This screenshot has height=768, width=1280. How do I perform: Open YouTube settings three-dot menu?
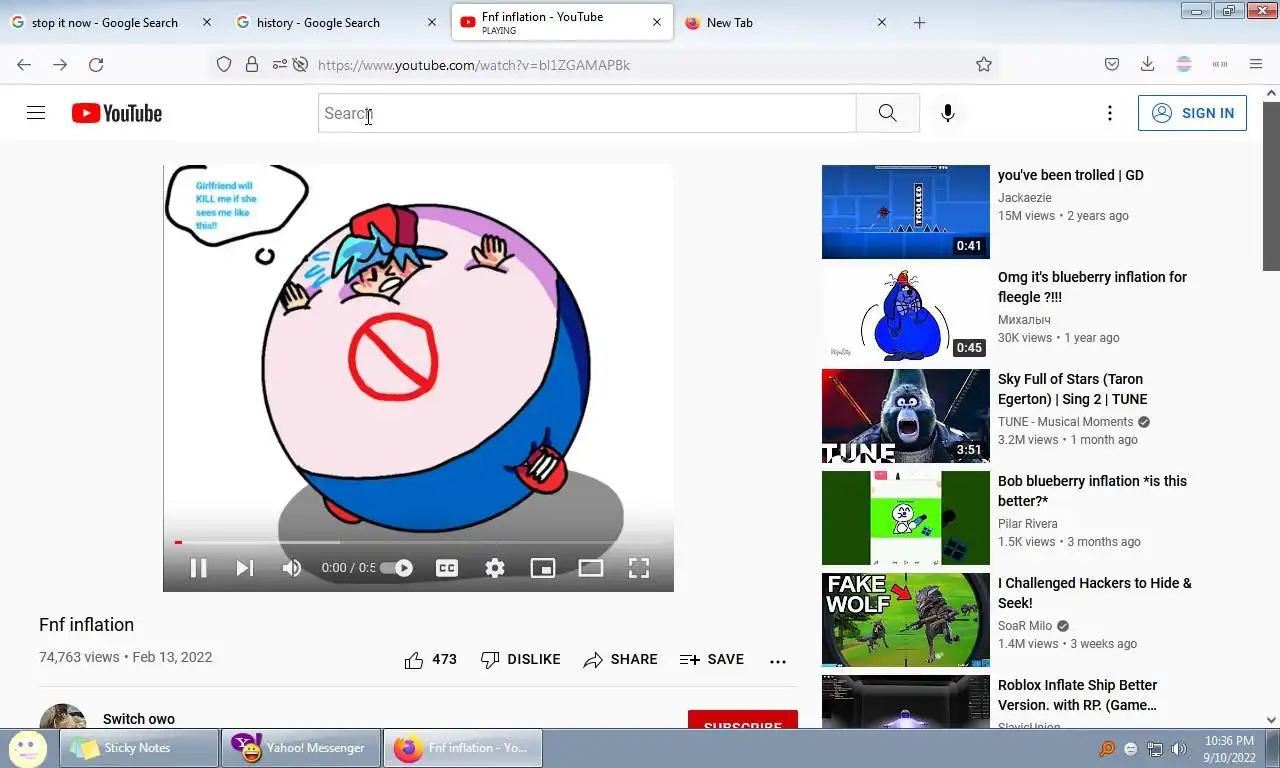[x=1109, y=113]
